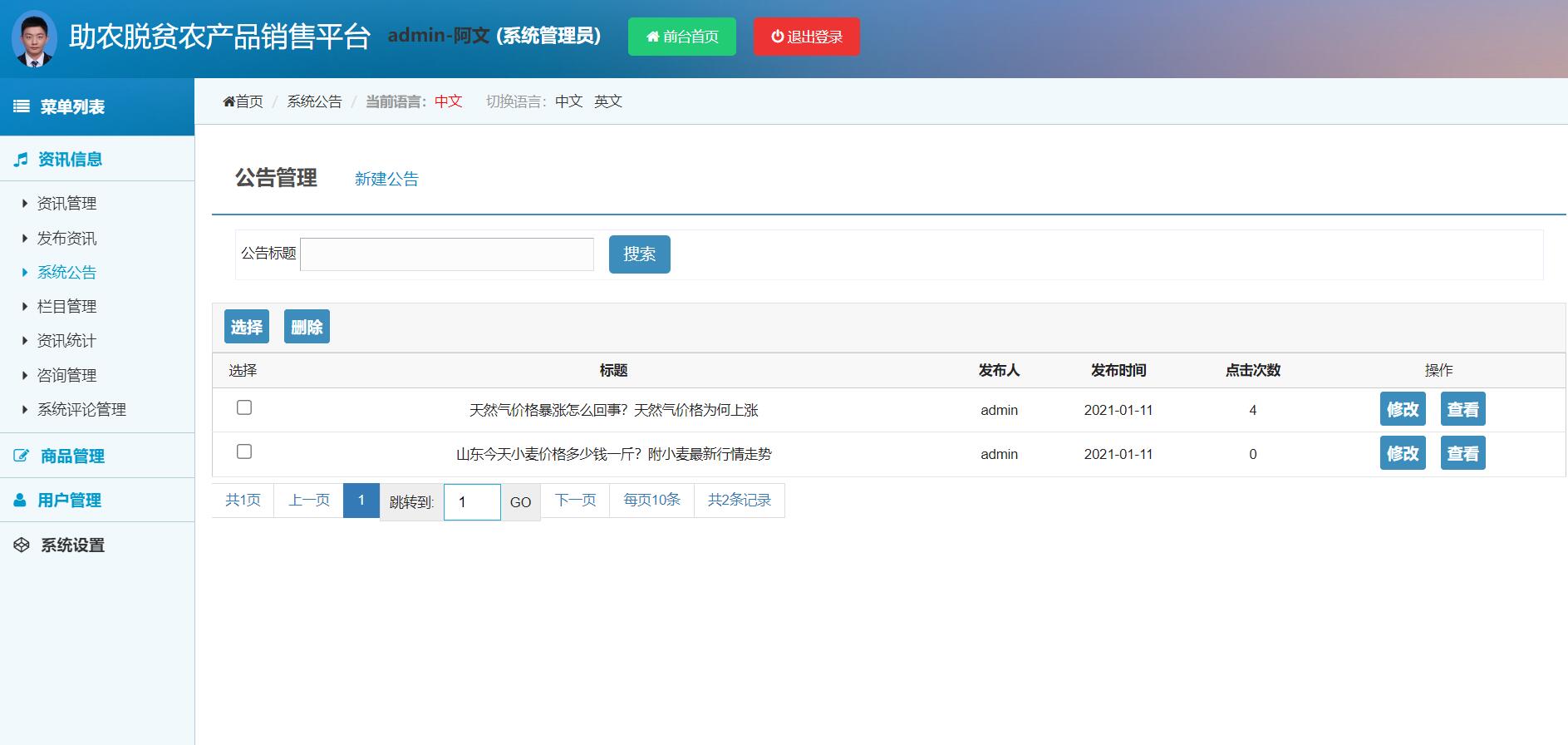Click the 标题 column header

pyautogui.click(x=613, y=370)
